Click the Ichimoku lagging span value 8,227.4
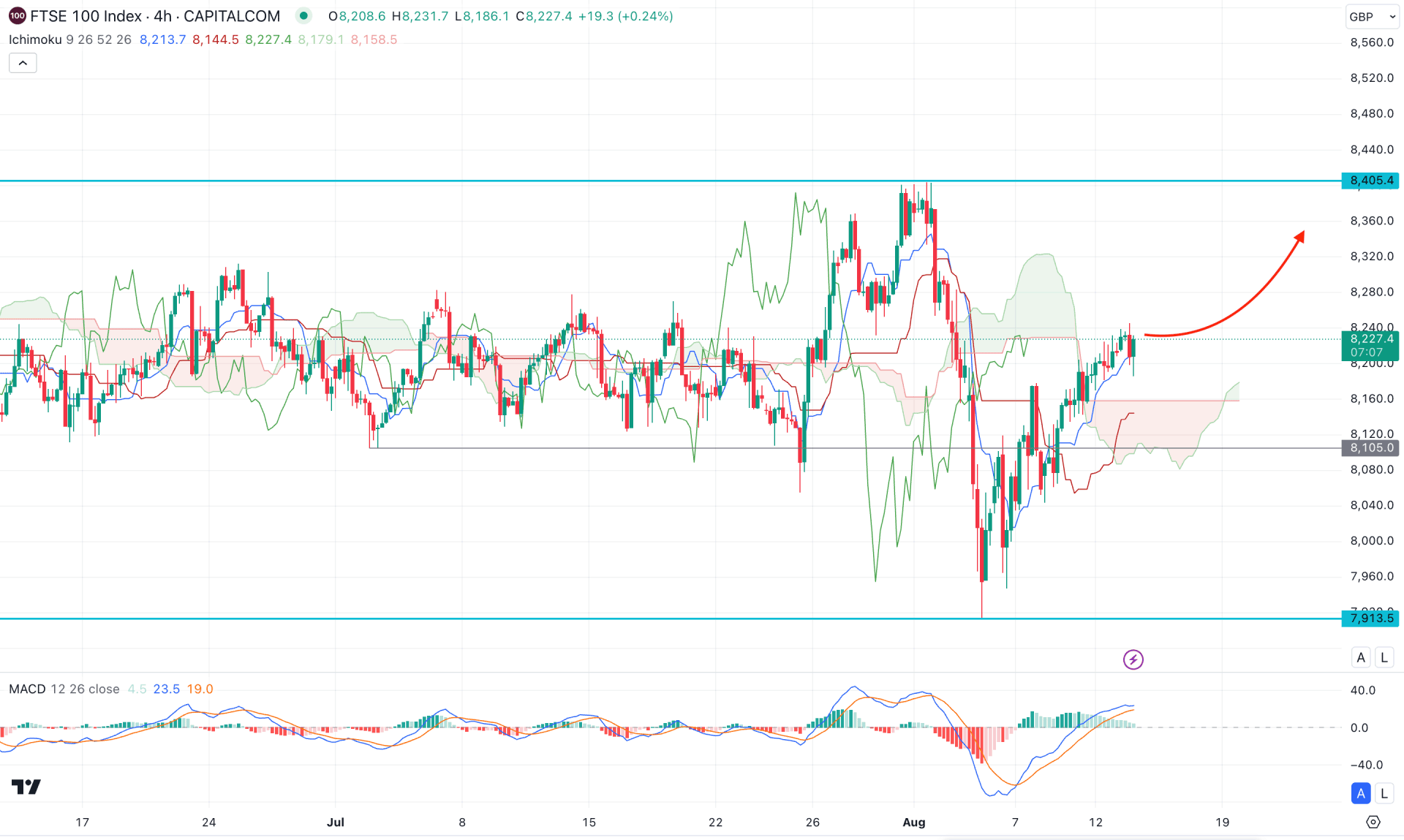 point(268,39)
